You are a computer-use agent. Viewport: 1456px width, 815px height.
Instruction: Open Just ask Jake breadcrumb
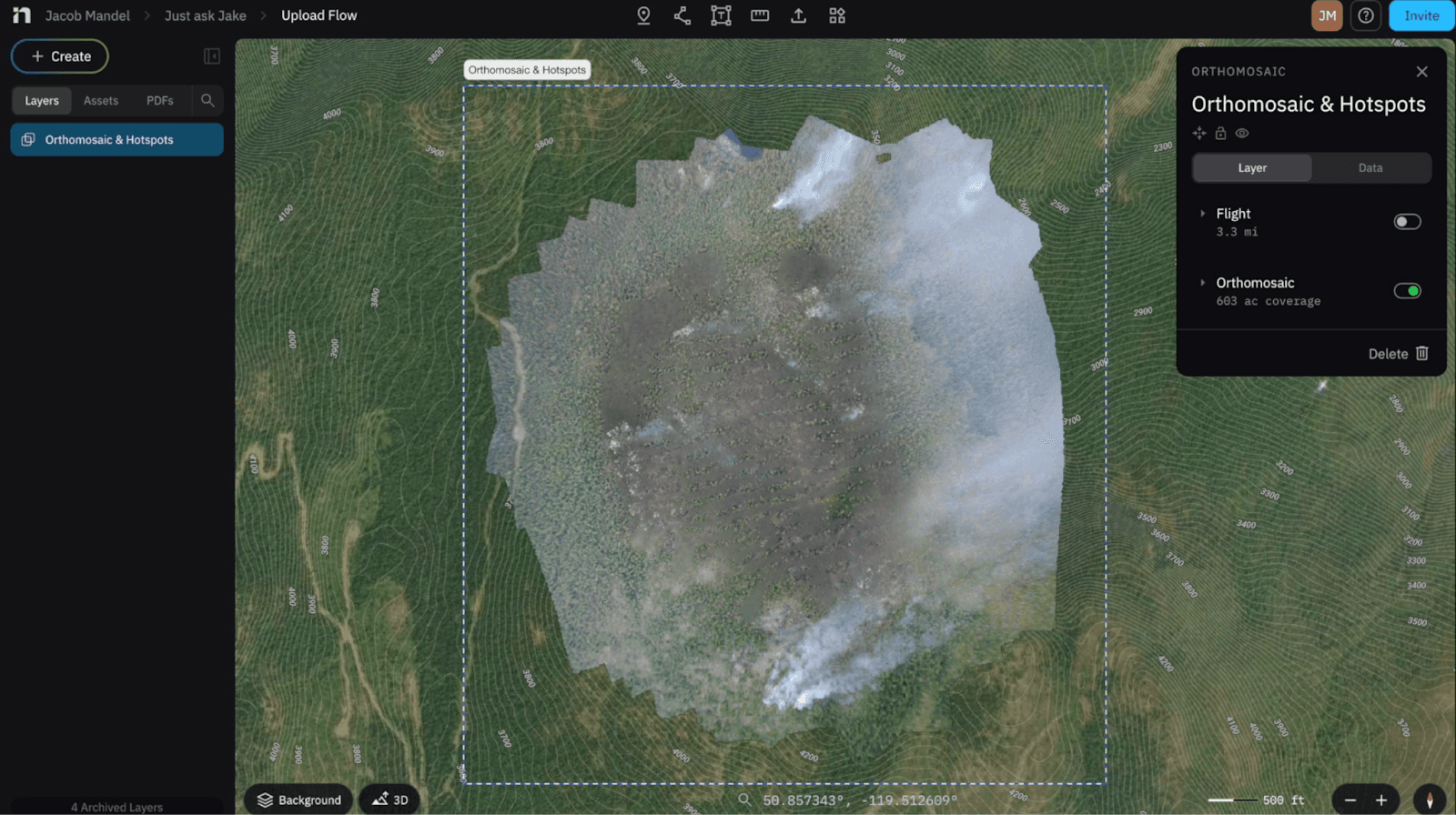206,15
